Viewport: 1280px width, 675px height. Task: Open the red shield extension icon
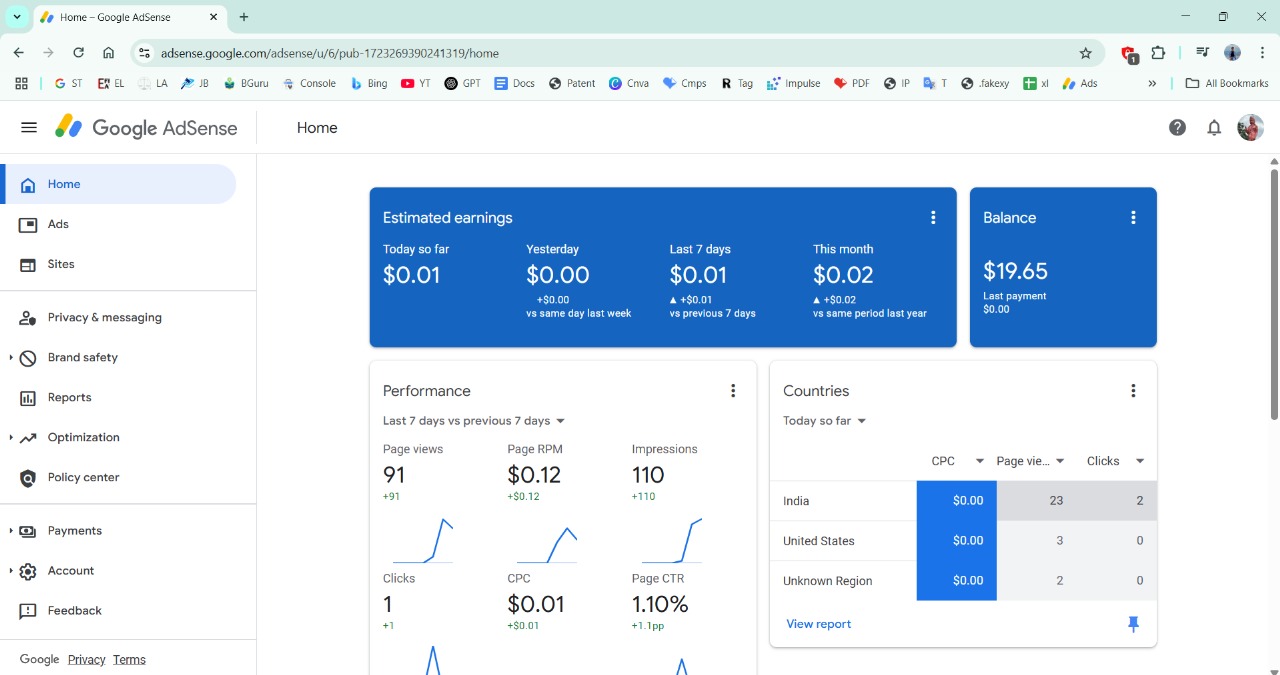click(x=1129, y=54)
